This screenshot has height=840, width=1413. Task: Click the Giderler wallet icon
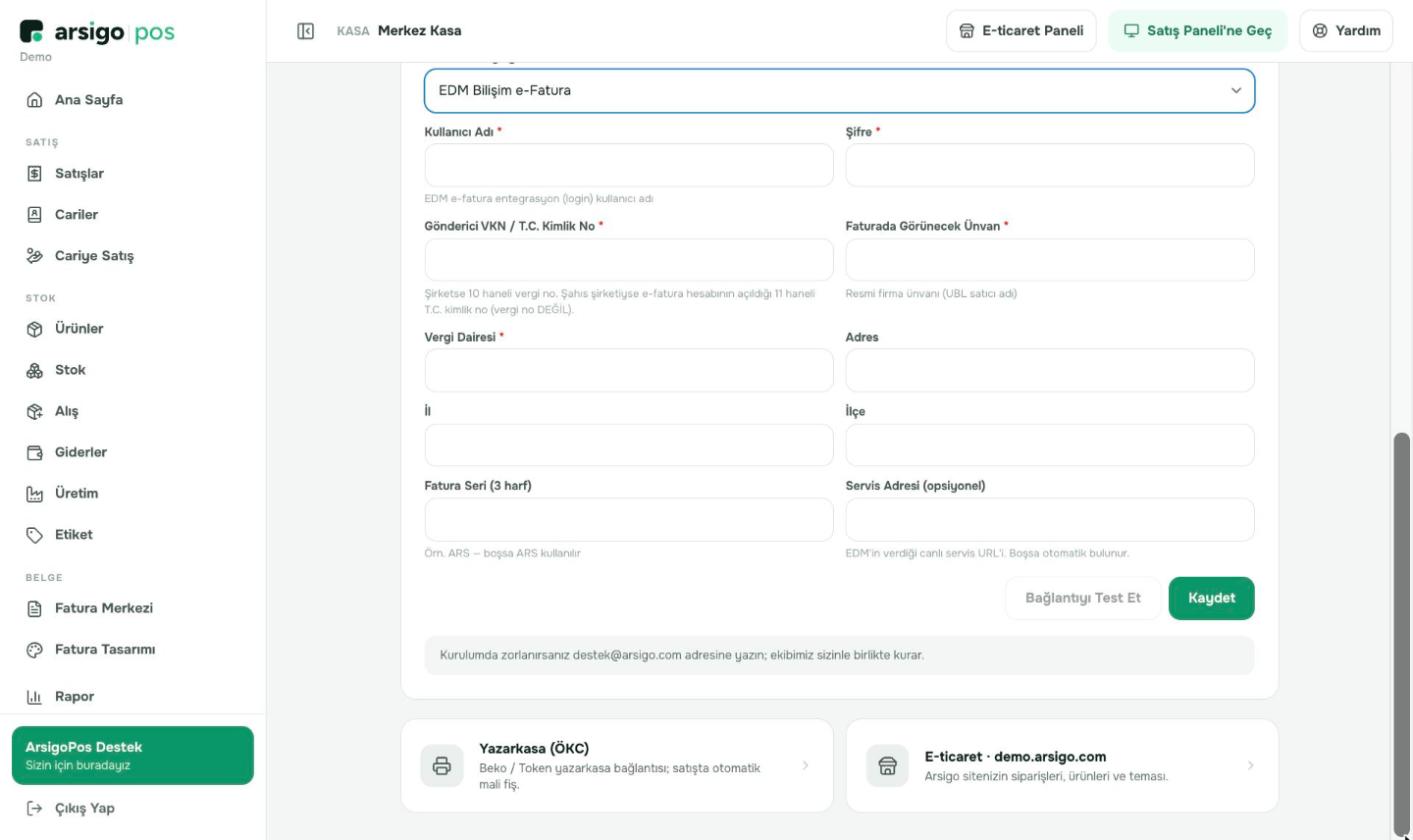coord(34,452)
